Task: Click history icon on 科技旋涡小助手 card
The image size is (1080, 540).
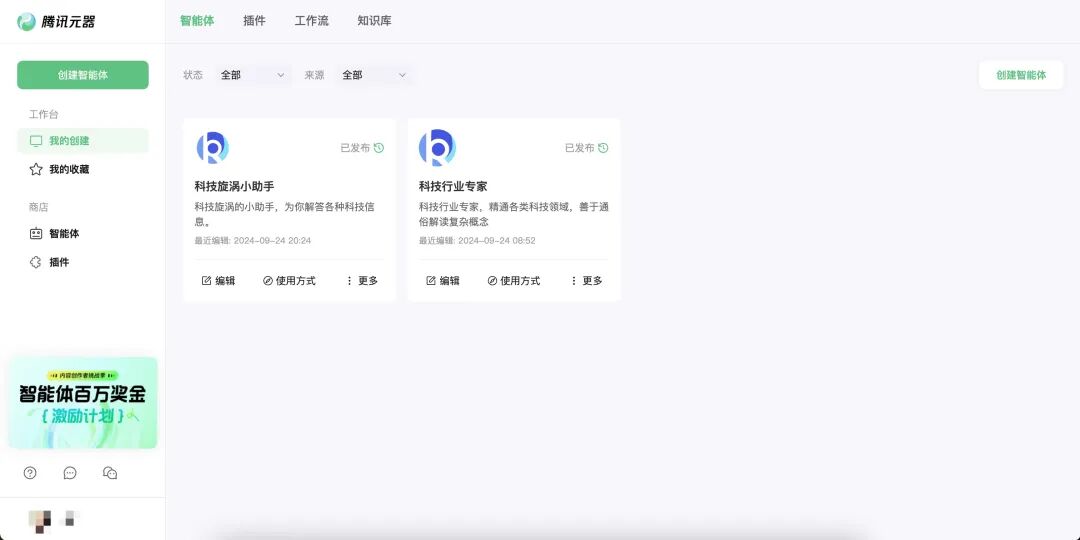Action: coord(379,147)
